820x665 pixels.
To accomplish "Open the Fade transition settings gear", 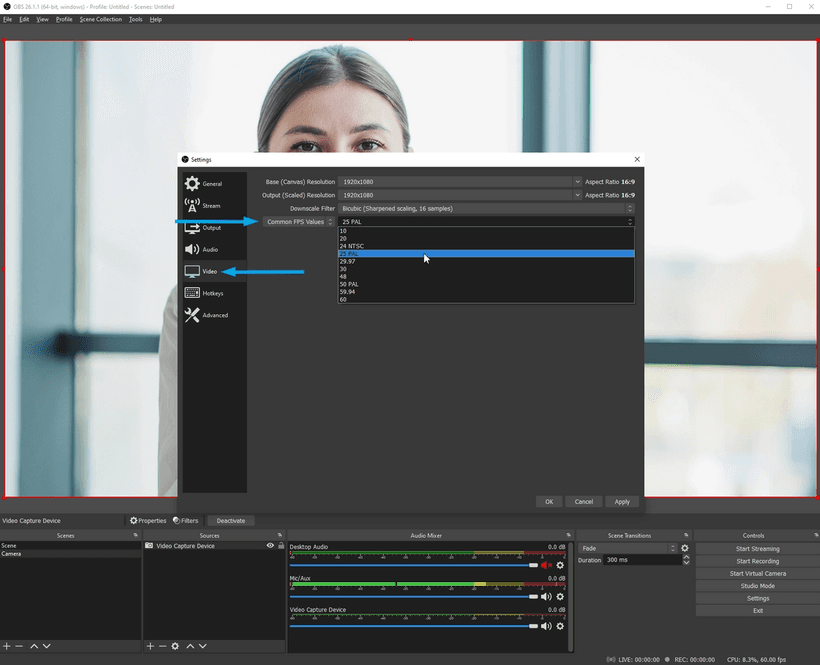I will click(684, 548).
